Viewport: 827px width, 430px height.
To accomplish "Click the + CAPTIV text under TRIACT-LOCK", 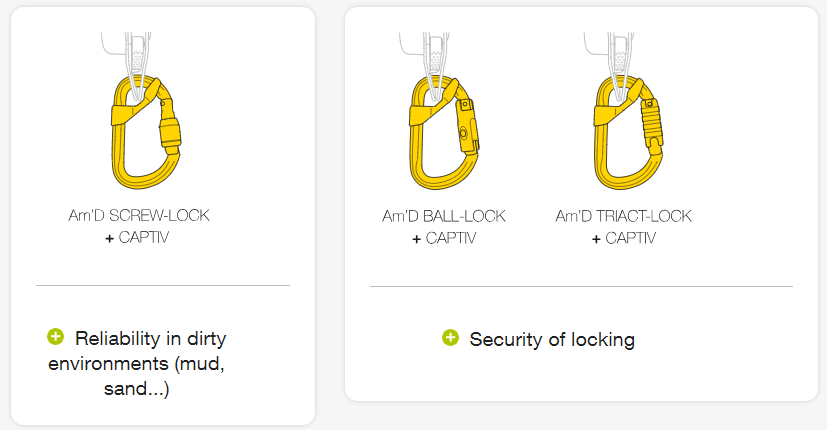I will tap(623, 238).
